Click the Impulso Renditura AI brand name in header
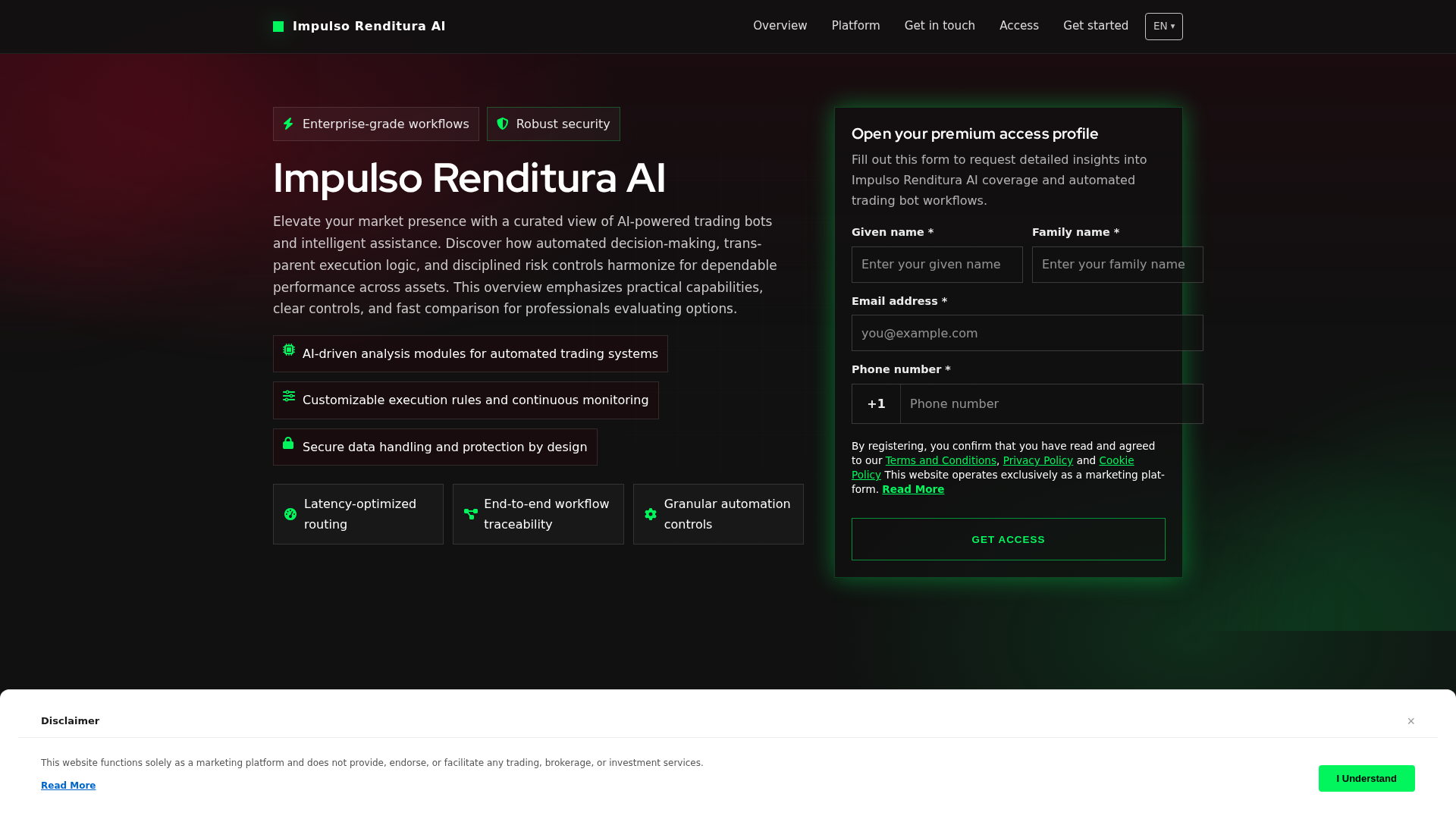Image resolution: width=1456 pixels, height=819 pixels. pyautogui.click(x=369, y=27)
